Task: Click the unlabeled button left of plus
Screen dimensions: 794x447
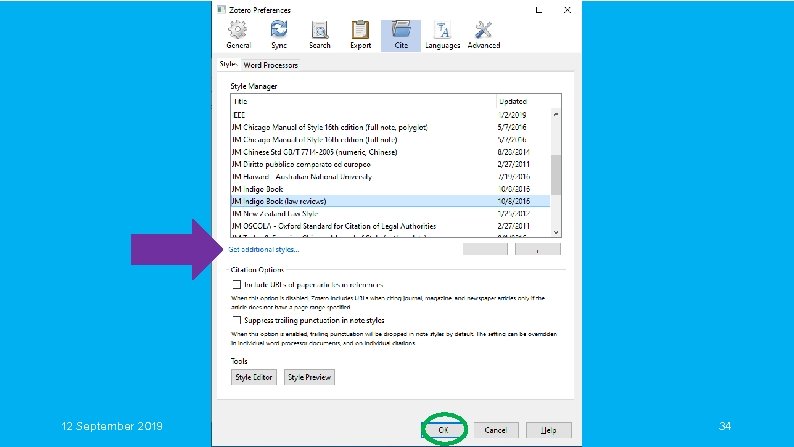Action: coord(485,249)
